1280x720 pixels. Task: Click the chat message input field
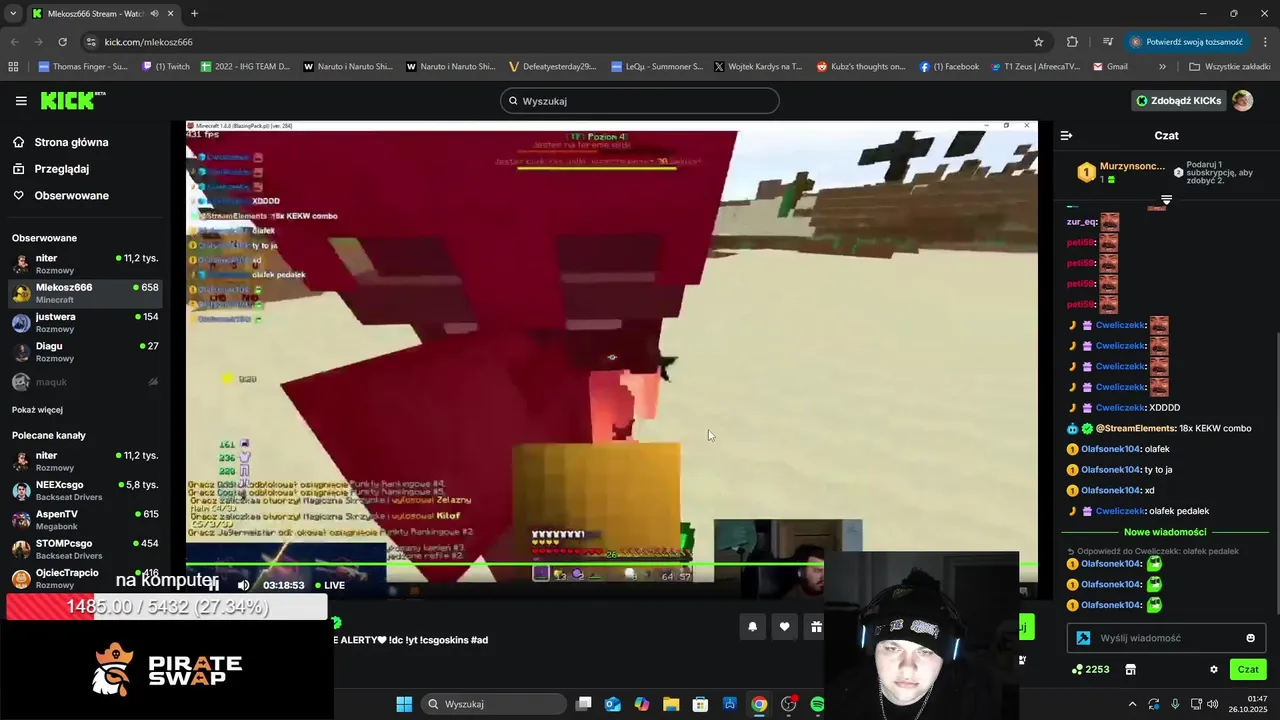tap(1167, 638)
